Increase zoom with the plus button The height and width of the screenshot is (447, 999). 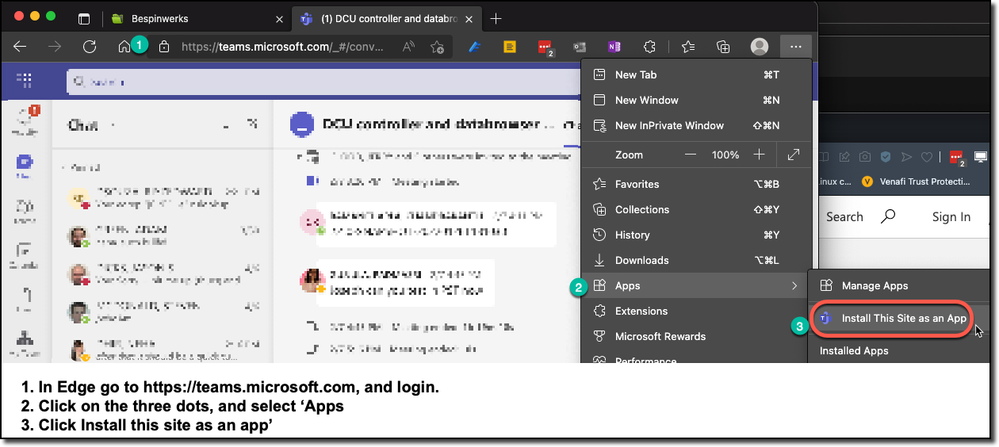click(758, 155)
